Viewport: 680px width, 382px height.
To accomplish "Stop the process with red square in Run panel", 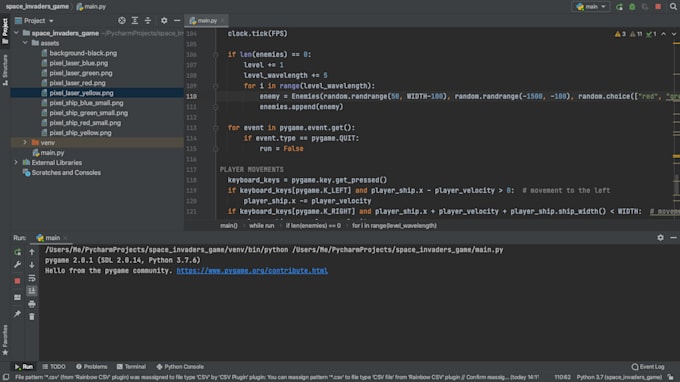I will (17, 281).
